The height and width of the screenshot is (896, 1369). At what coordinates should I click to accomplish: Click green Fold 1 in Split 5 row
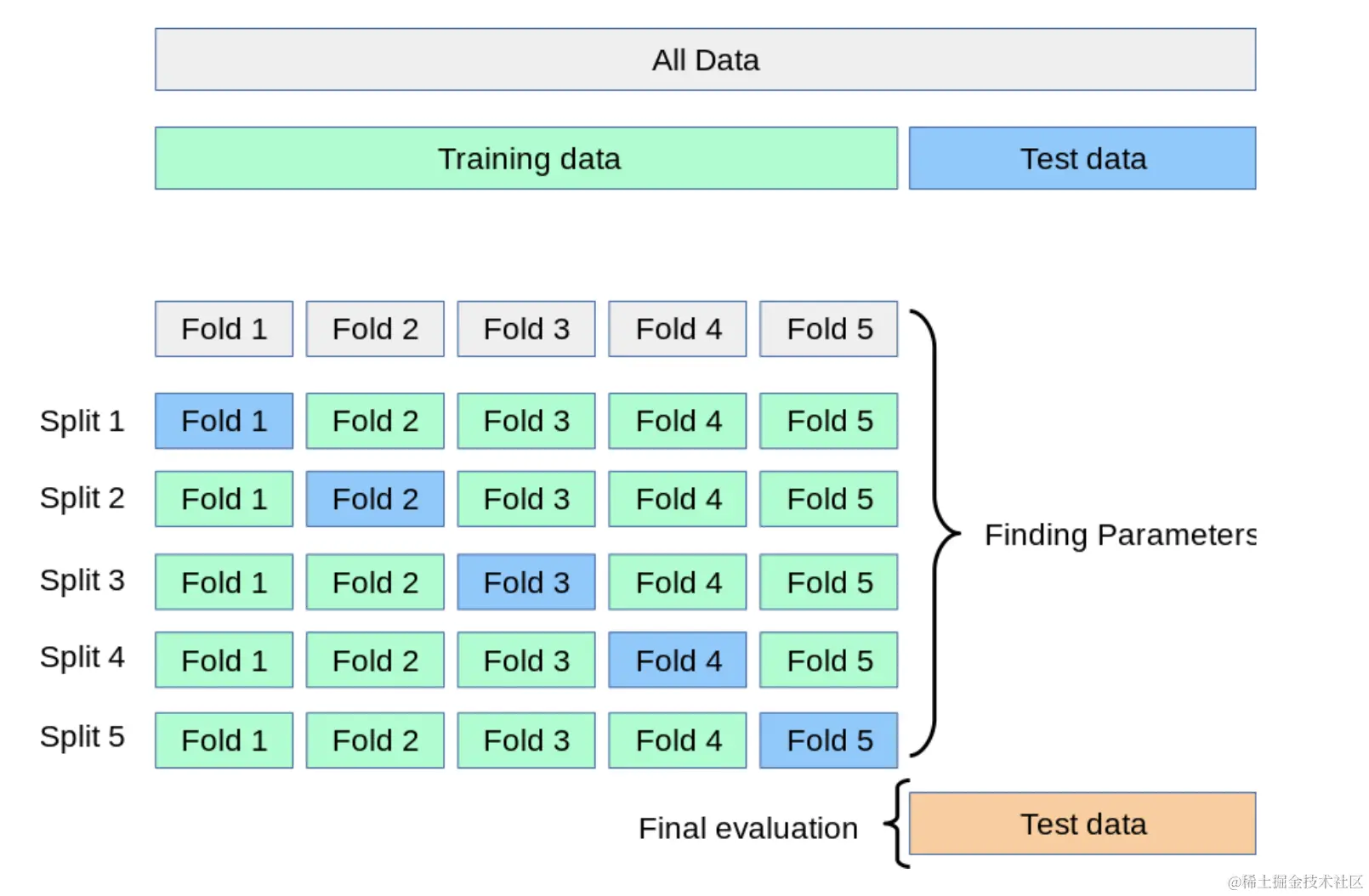tap(224, 740)
